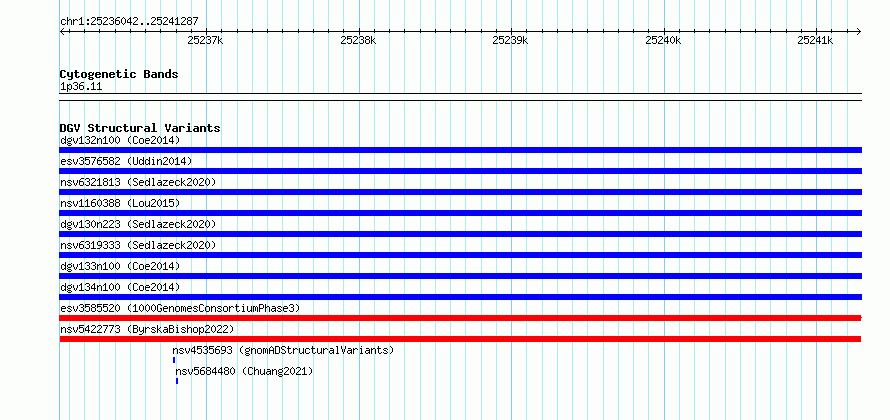890x420 pixels.
Task: Click the Cytogenetic Bands track title
Action: [x=119, y=74]
